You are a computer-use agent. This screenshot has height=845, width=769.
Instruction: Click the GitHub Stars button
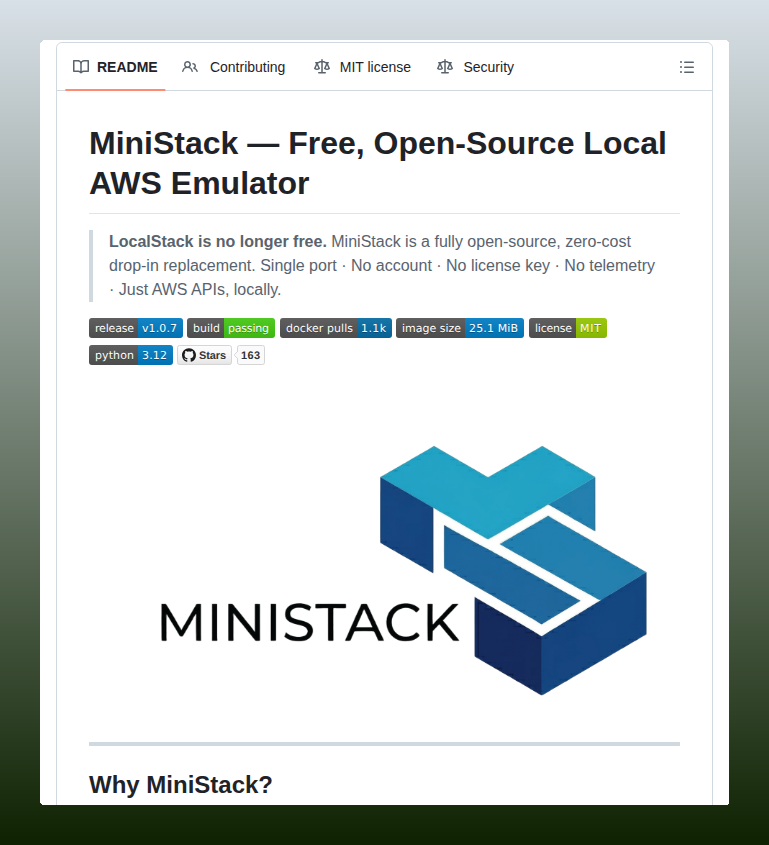pos(205,355)
